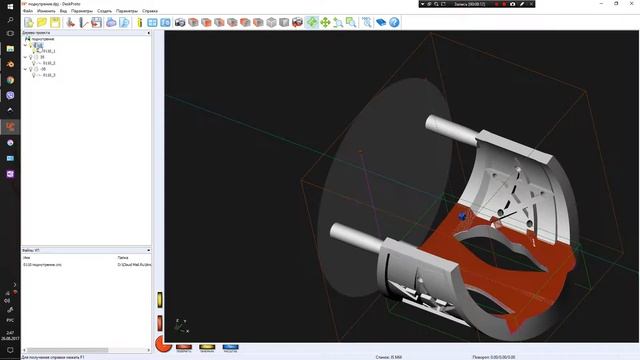Click the РУС language indicator
The image size is (640, 360).
click(x=10, y=320)
